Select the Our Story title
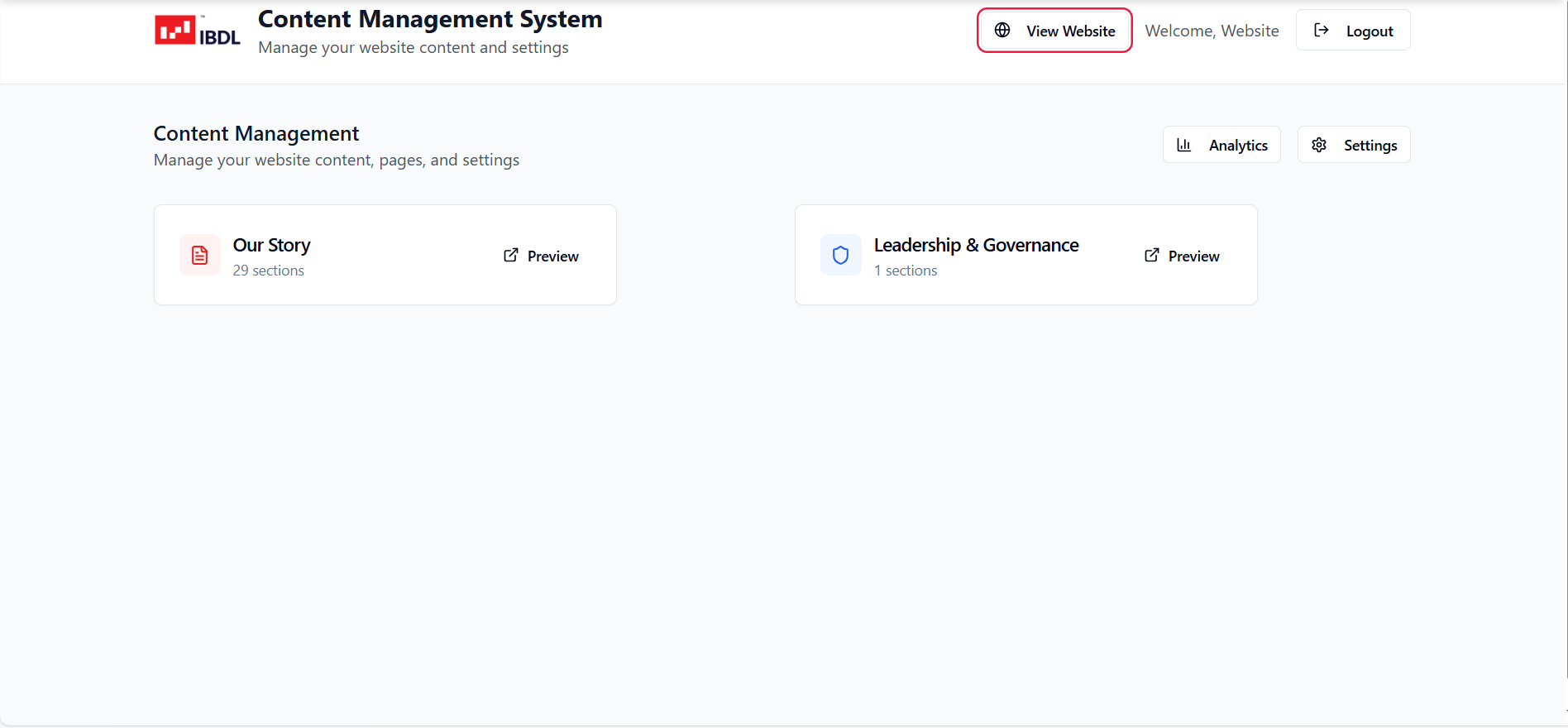The image size is (1568, 728). point(271,246)
